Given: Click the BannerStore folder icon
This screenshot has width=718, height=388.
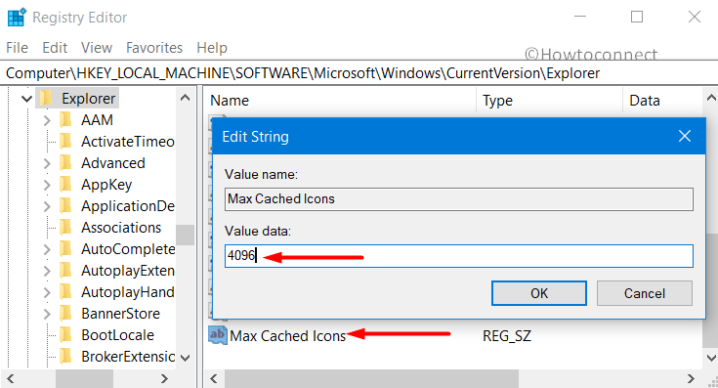Looking at the screenshot, I should coord(66,314).
